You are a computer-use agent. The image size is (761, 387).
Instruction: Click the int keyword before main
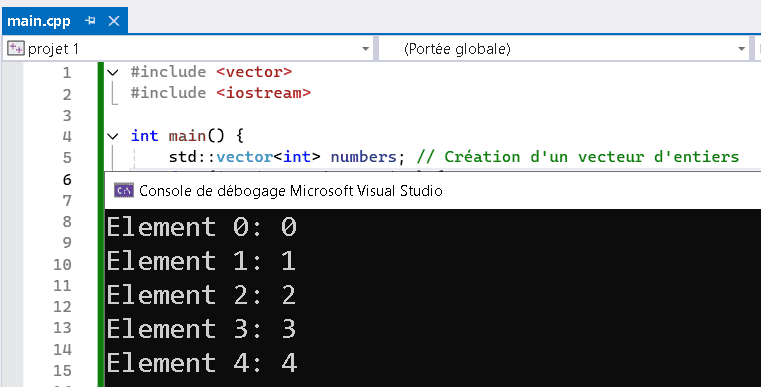145,136
